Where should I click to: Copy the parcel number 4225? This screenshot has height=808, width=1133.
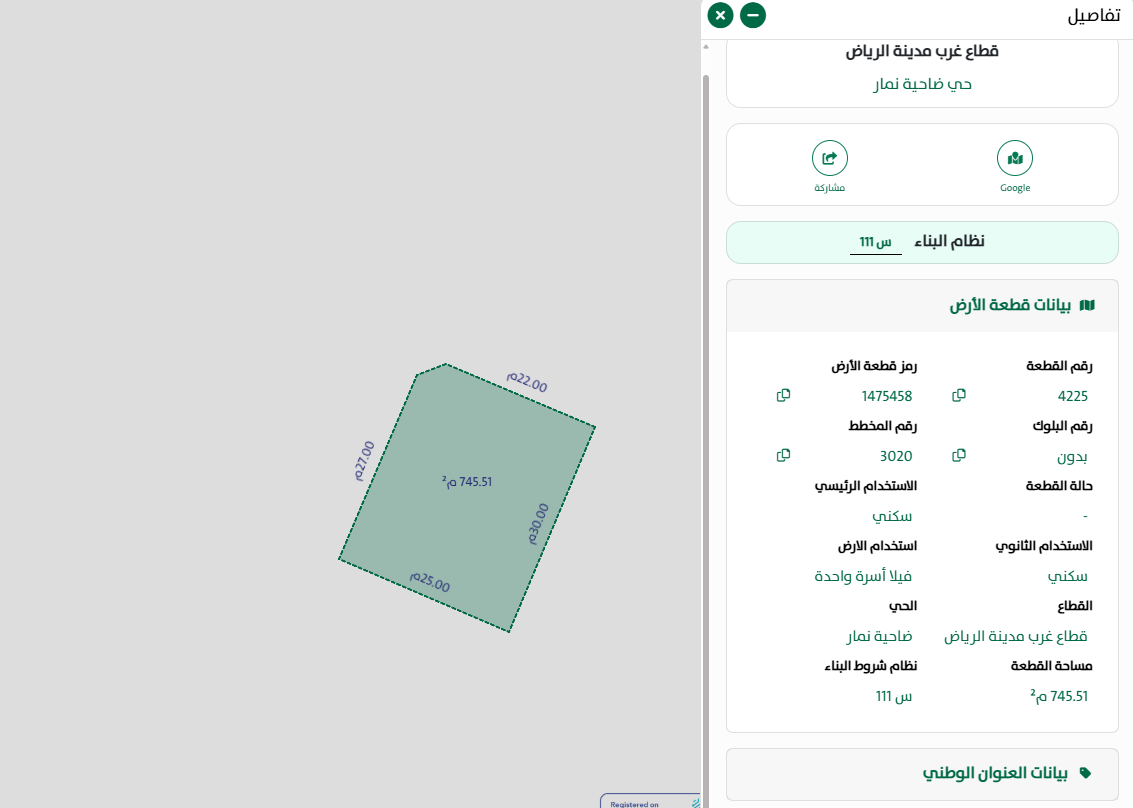click(958, 396)
